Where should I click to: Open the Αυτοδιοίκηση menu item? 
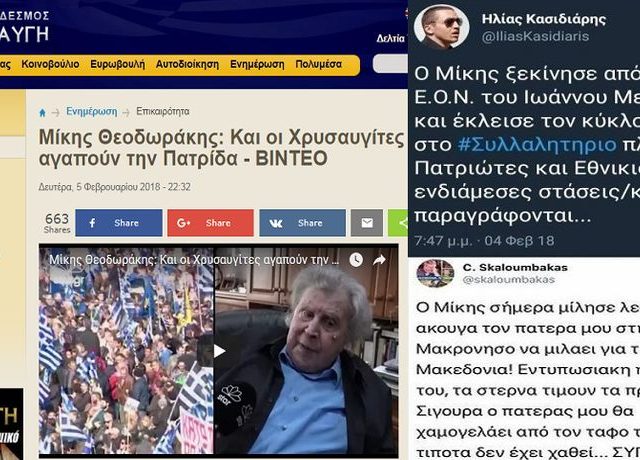[187, 64]
